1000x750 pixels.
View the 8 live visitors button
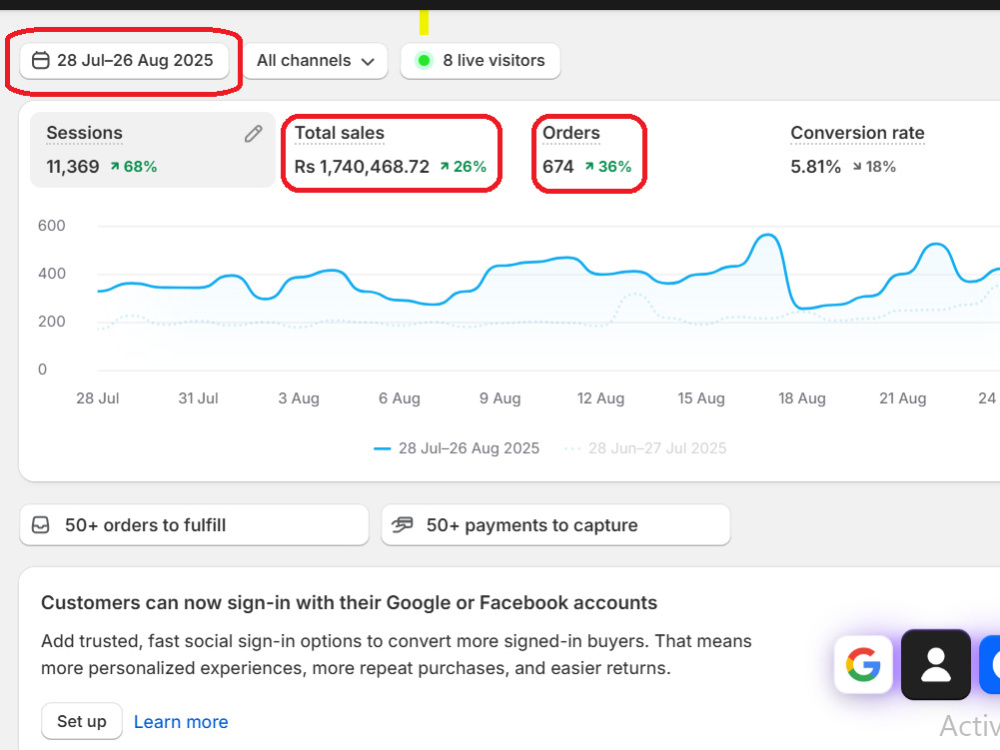pos(480,61)
